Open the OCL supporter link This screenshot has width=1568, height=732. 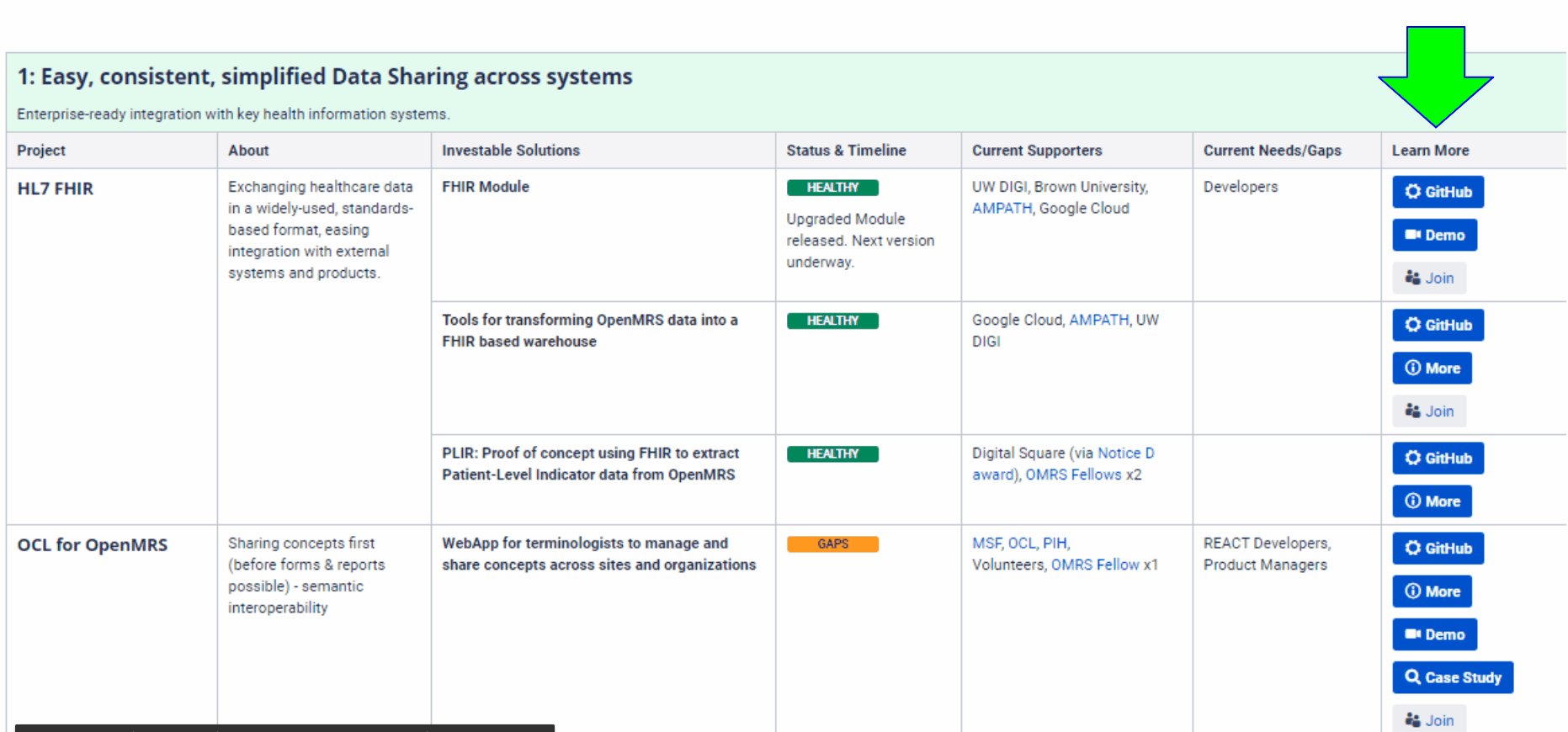pyautogui.click(x=1022, y=543)
